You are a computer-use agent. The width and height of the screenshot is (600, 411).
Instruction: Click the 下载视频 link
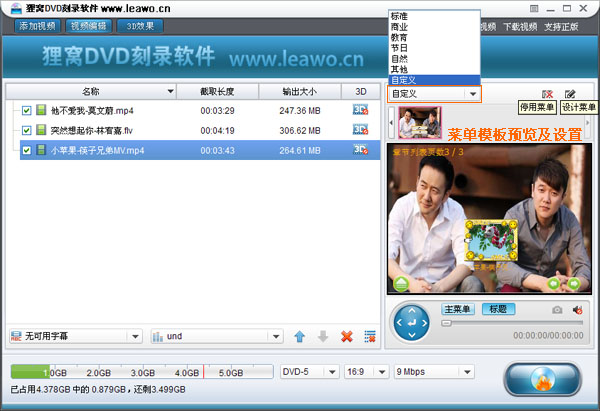520,27
